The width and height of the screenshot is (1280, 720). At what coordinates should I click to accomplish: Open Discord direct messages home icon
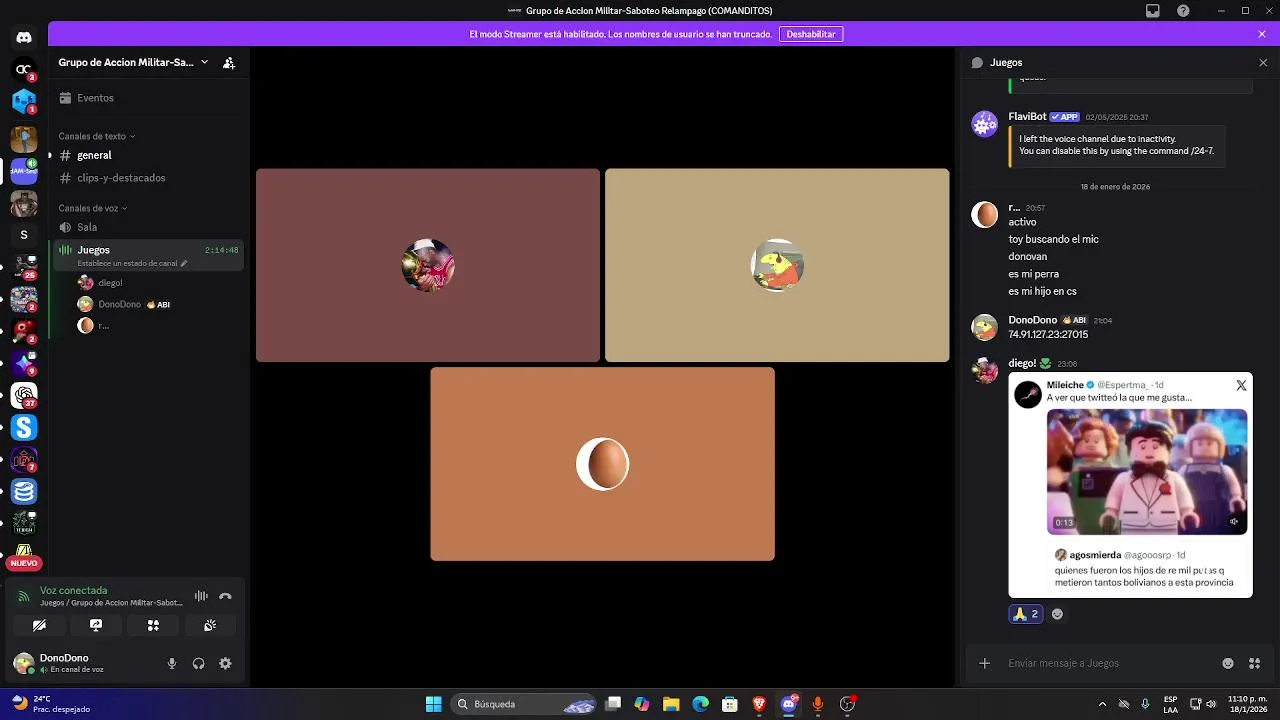pos(24,37)
